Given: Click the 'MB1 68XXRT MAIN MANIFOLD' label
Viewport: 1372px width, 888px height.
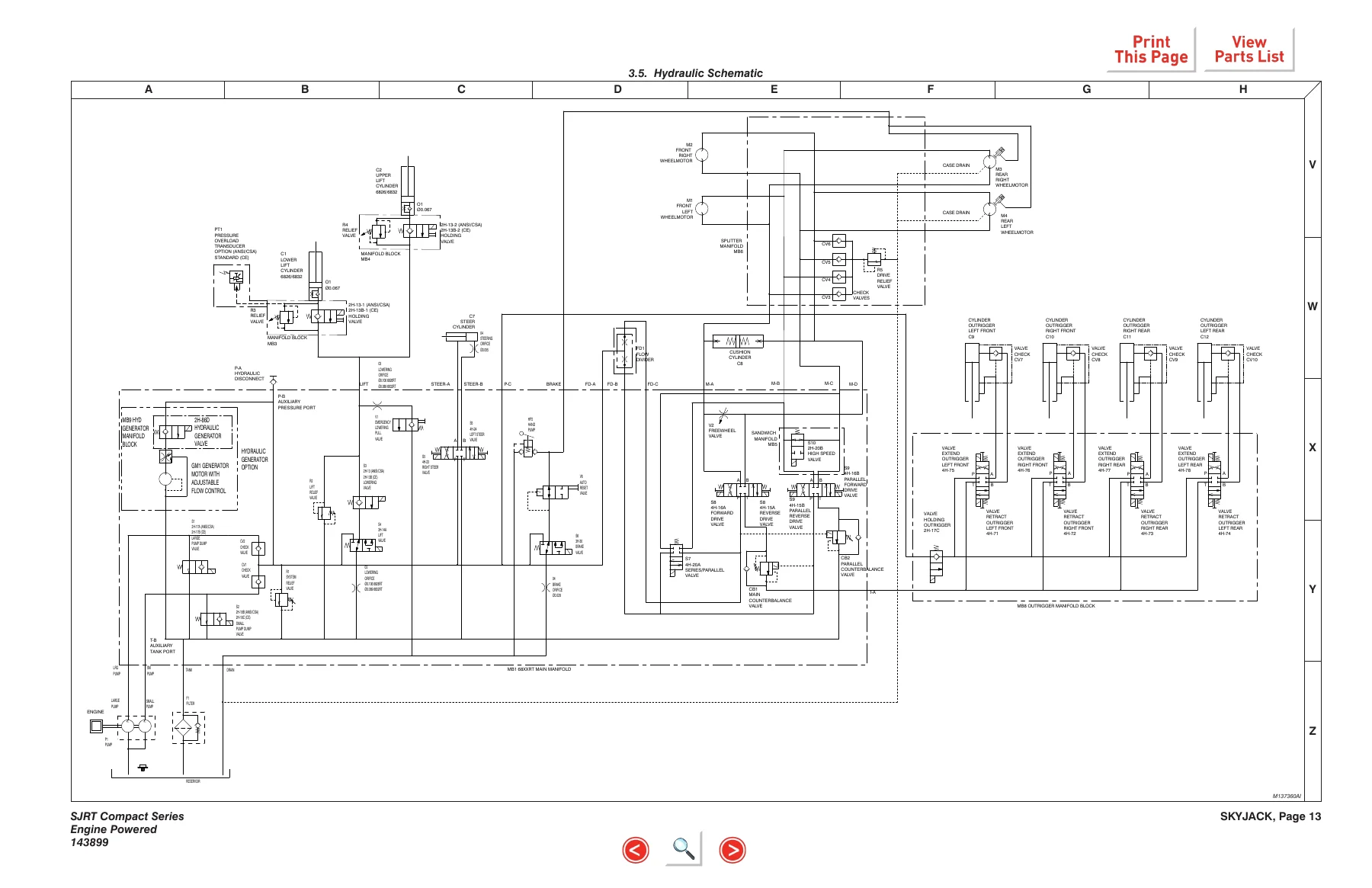Looking at the screenshot, I should [x=539, y=669].
